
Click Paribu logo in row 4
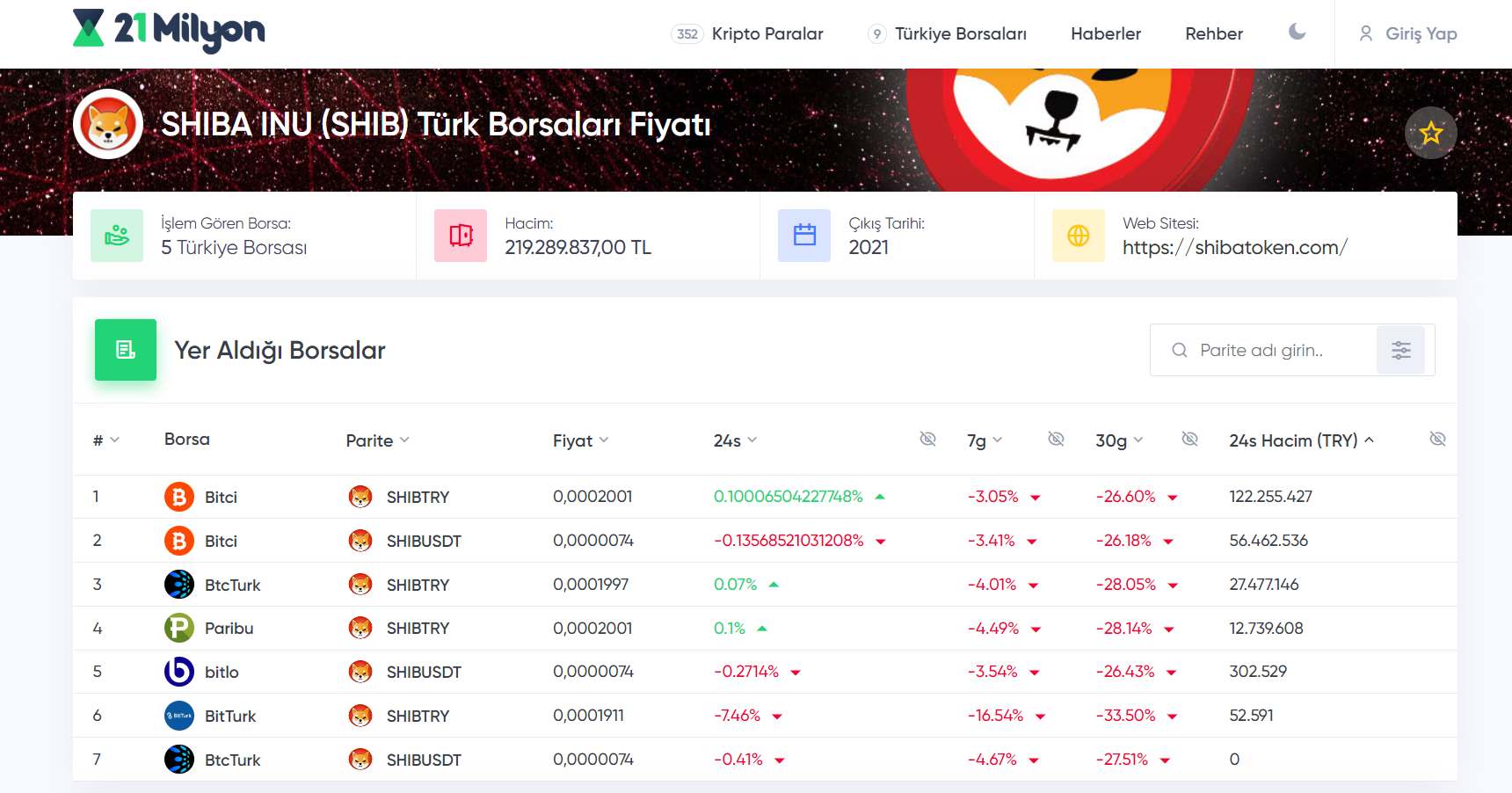pos(179,628)
